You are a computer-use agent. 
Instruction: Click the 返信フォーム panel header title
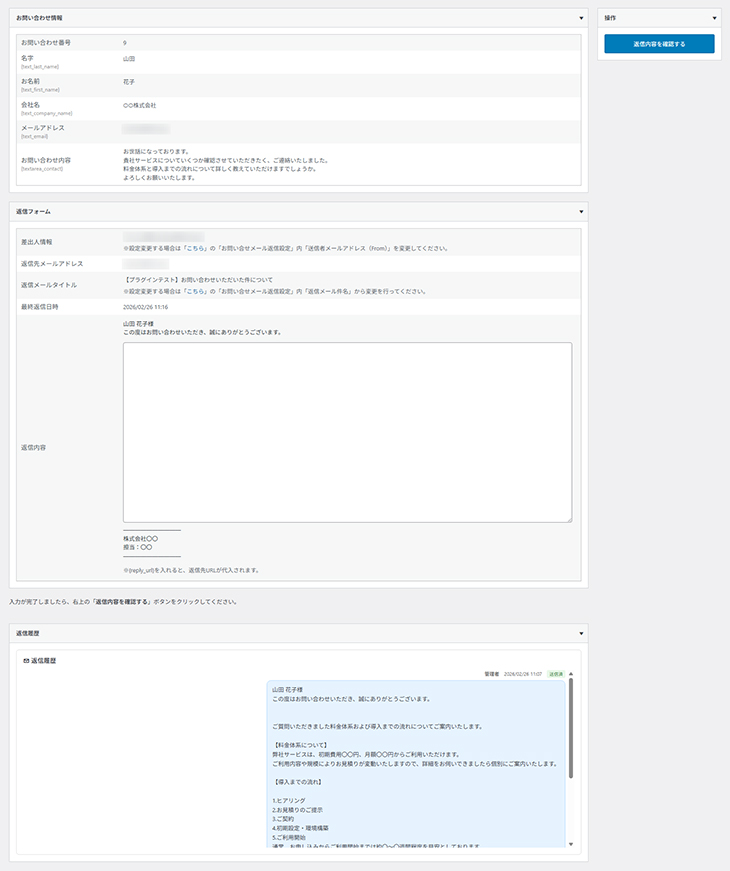tap(34, 212)
